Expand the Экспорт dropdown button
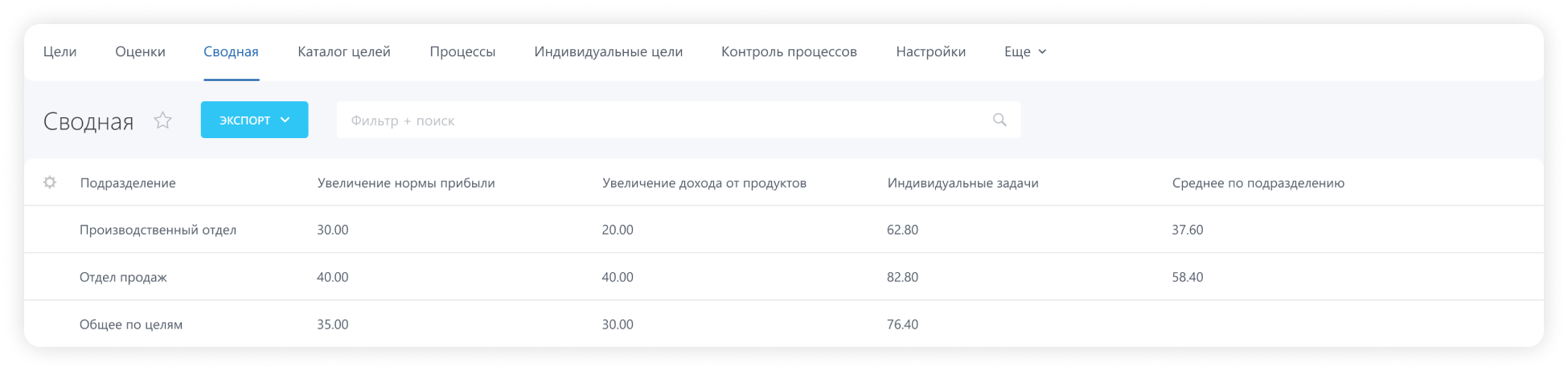 point(254,120)
